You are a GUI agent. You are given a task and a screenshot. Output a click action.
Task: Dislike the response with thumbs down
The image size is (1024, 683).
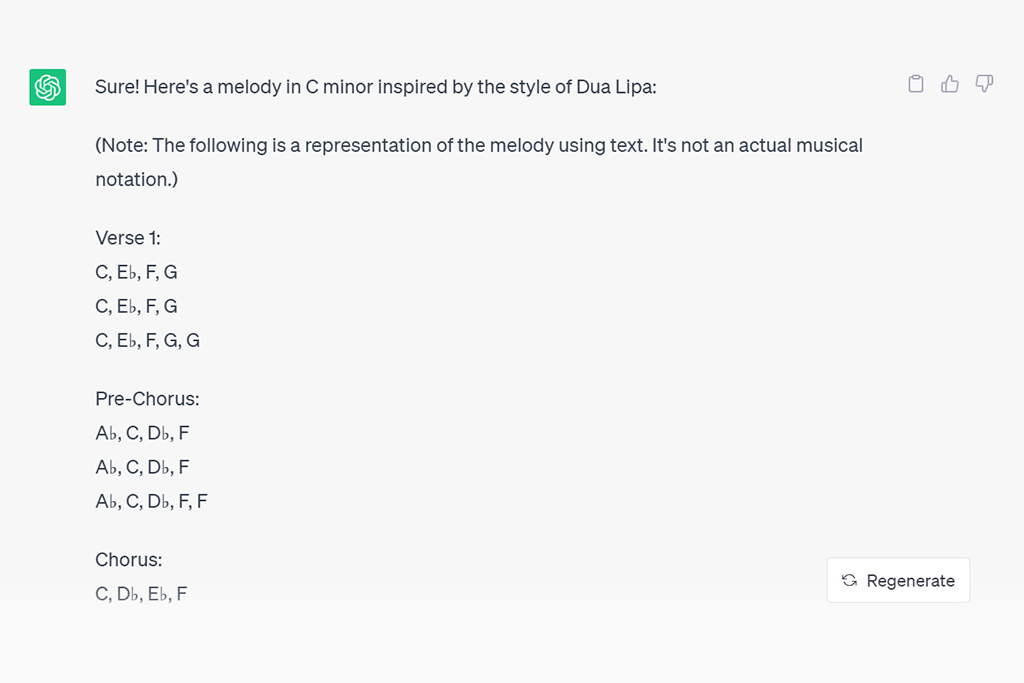tap(984, 84)
